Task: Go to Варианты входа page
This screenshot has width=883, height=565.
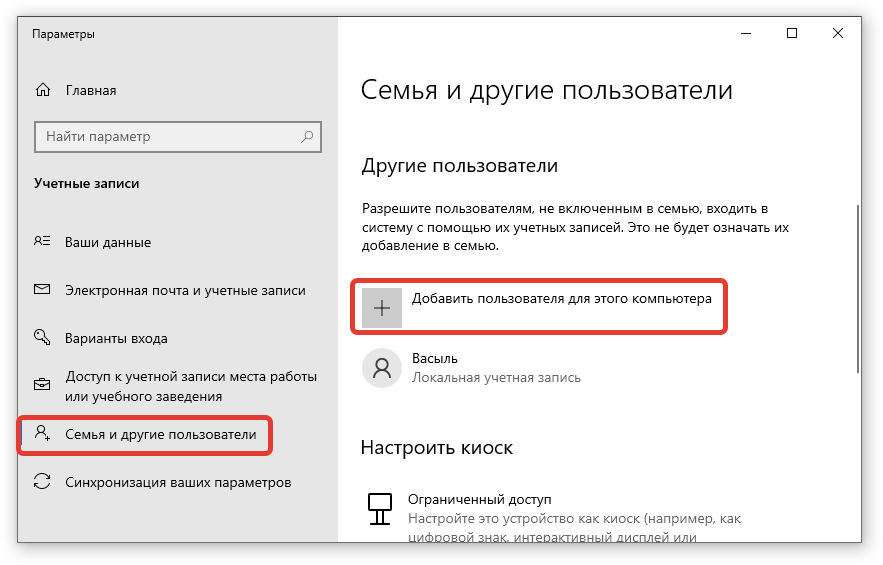Action: pyautogui.click(x=116, y=338)
